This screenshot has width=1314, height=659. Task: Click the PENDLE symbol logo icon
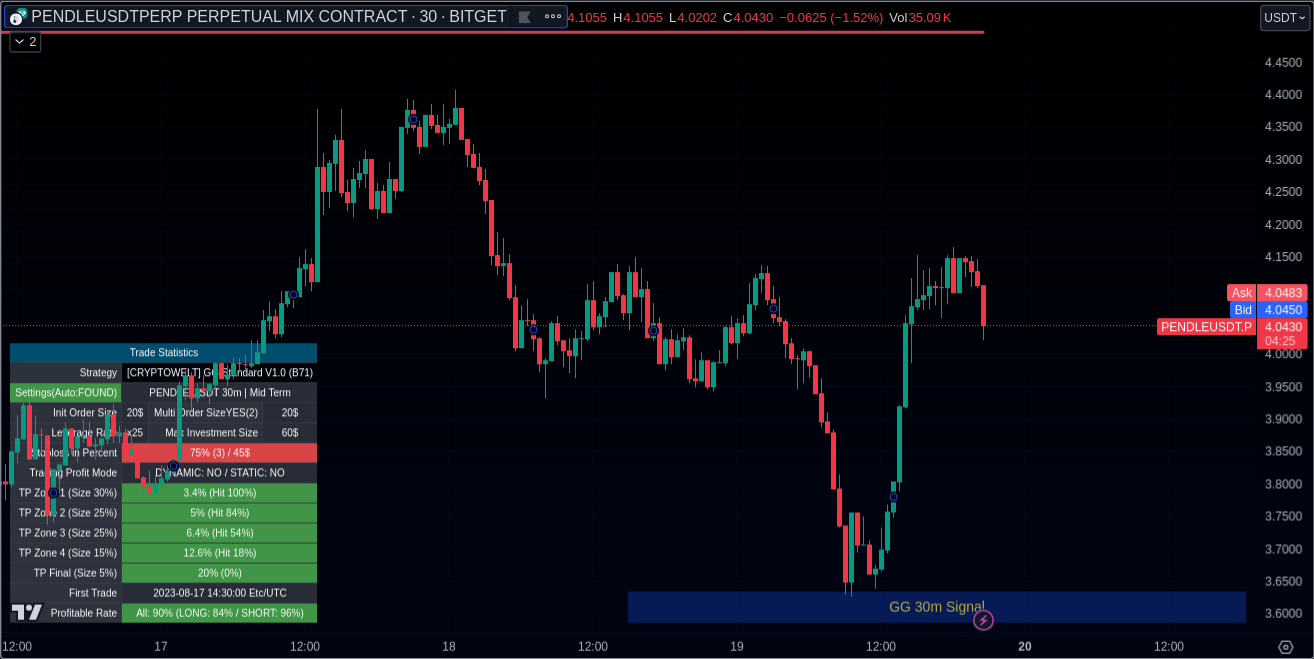pyautogui.click(x=17, y=17)
